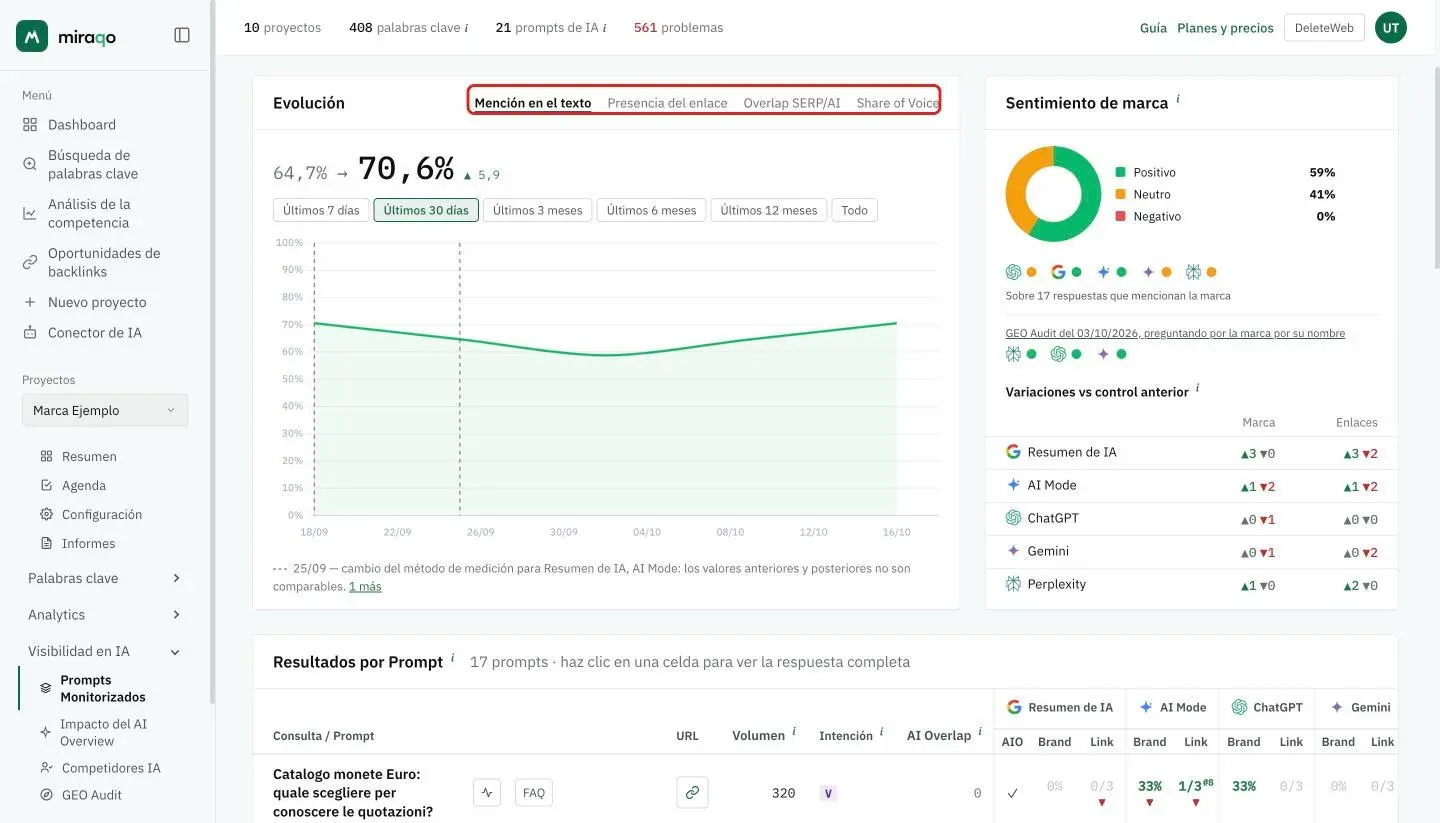
Task: Select the Últimos 6 meses range
Action: [651, 210]
